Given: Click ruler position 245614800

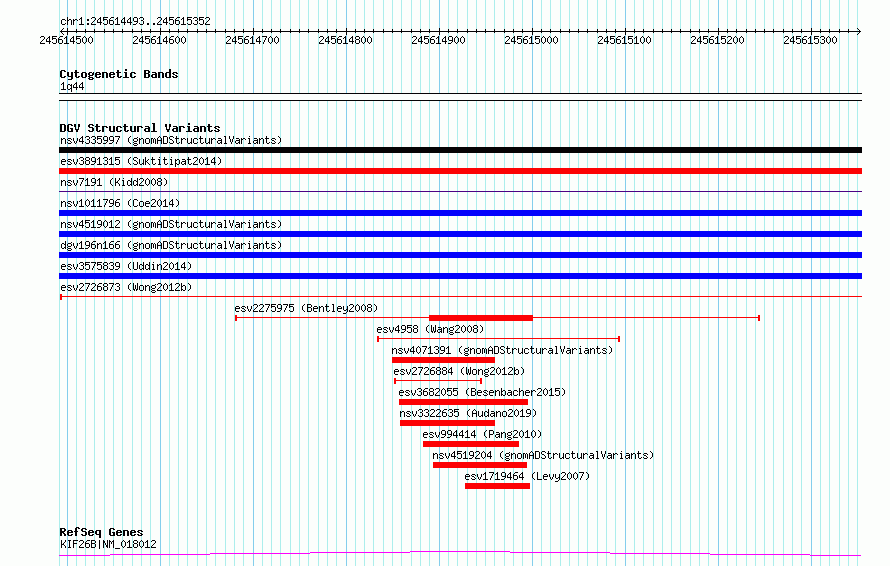Looking at the screenshot, I should click(346, 40).
